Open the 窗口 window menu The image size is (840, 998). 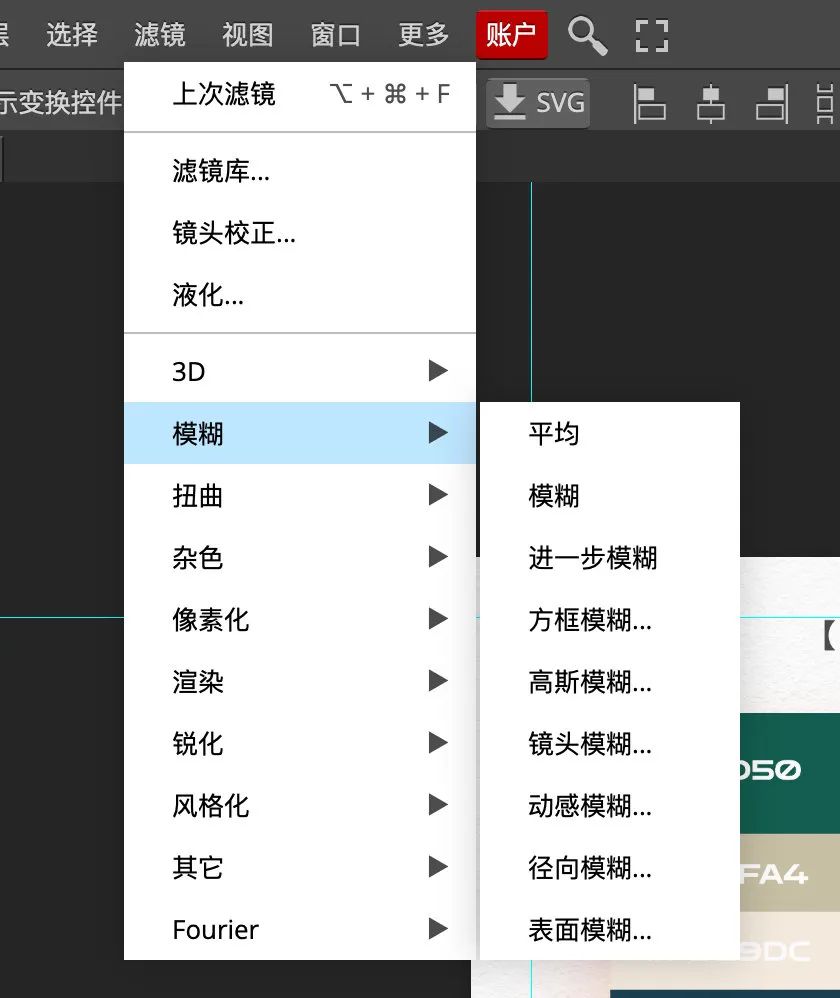point(335,35)
